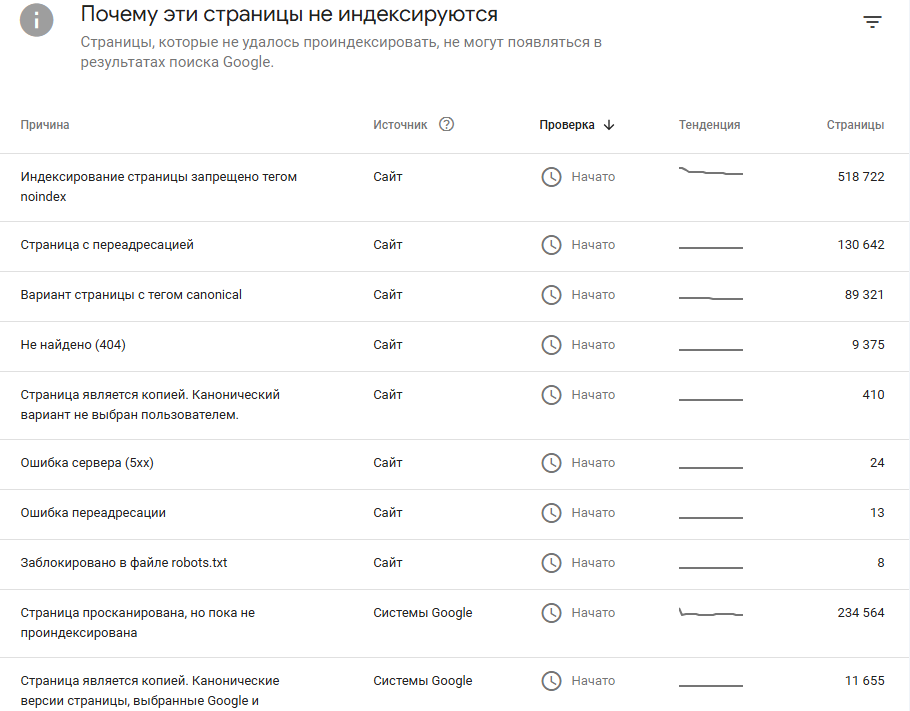910x711 pixels.
Task: Click trend sparkline for noindex row
Action: [x=710, y=173]
